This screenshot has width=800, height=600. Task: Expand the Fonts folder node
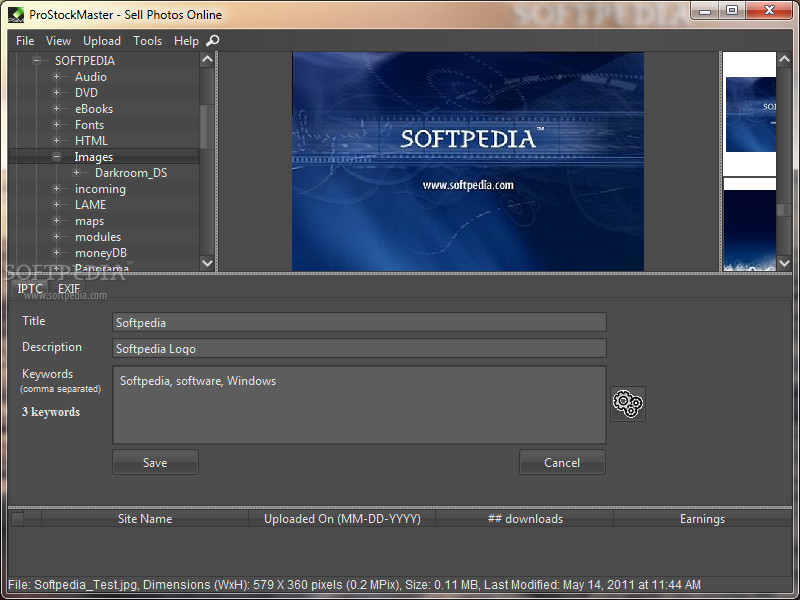(57, 124)
